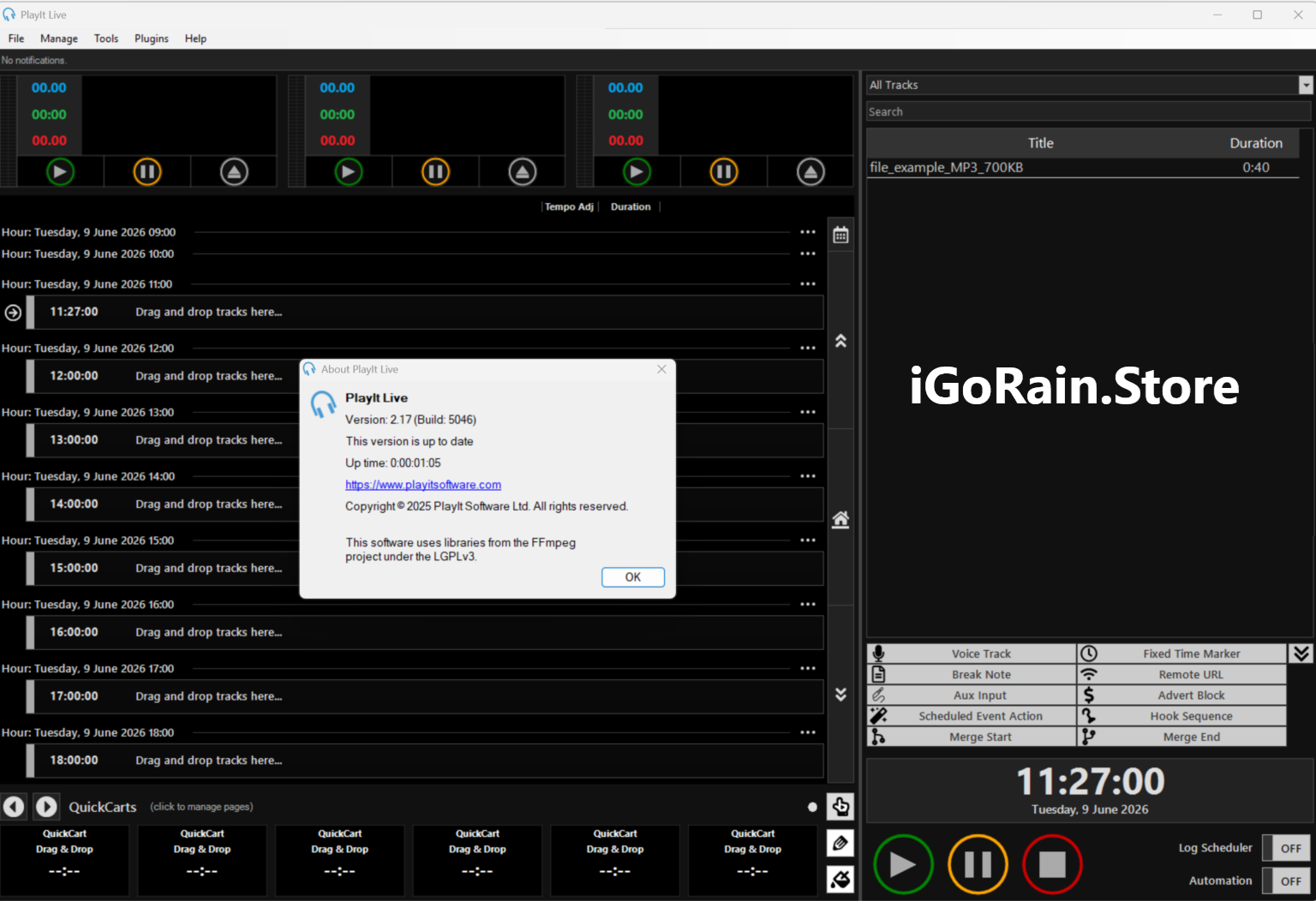Insert a Voice Track item
1316x901 pixels.
972,653
